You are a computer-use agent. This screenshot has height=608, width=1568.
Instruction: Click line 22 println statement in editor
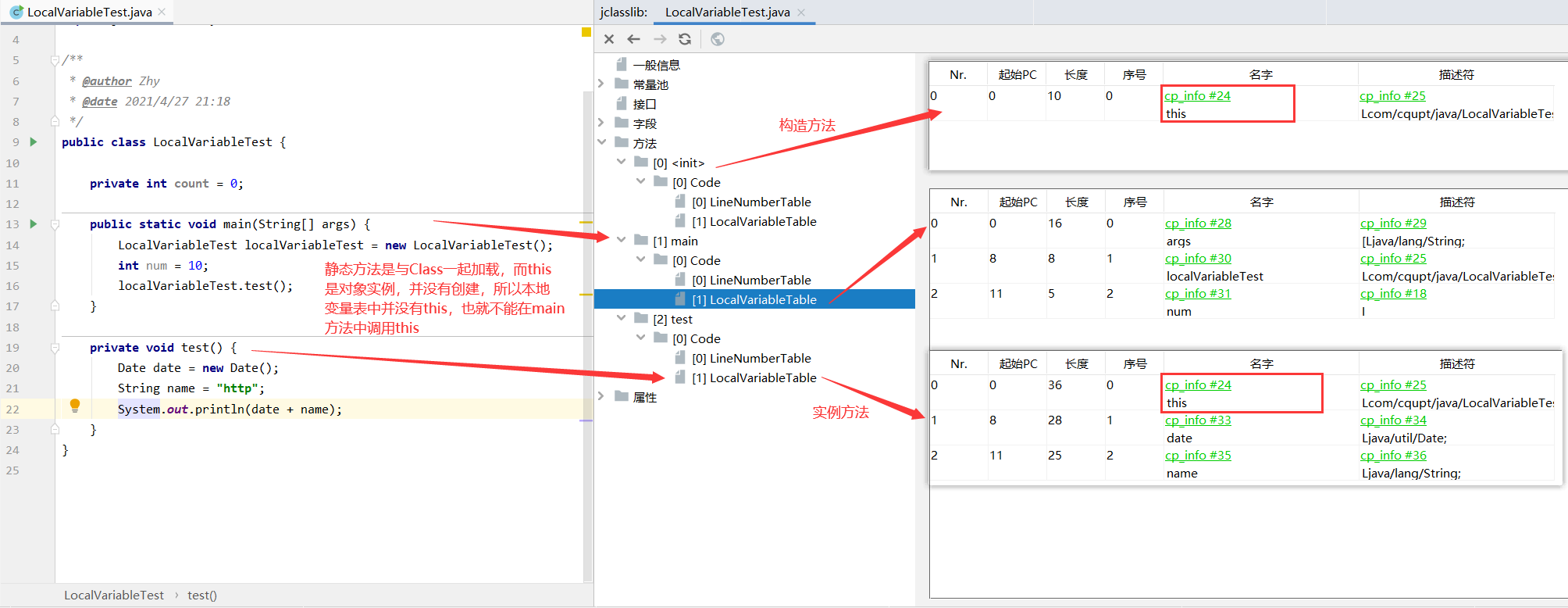[230, 409]
